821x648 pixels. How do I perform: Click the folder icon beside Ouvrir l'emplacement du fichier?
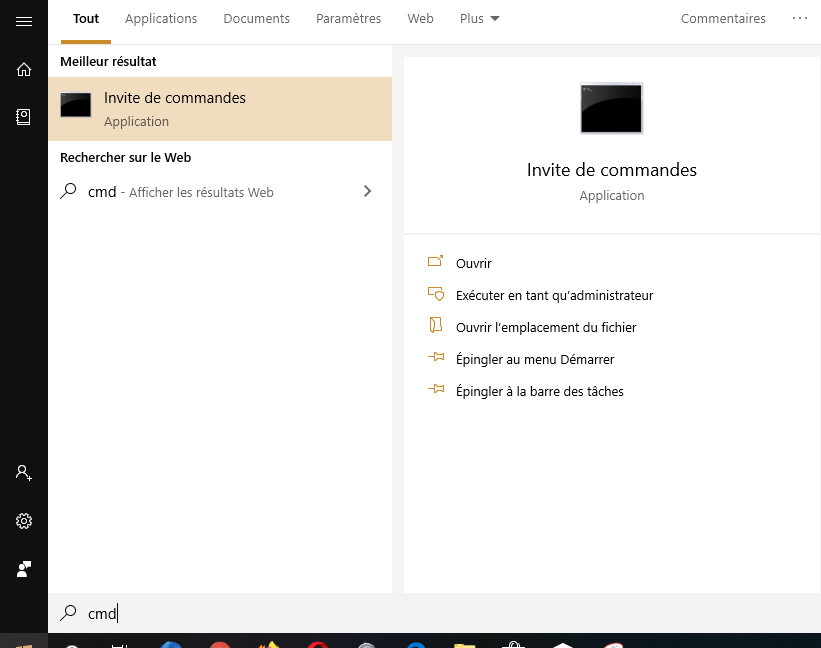click(x=435, y=327)
